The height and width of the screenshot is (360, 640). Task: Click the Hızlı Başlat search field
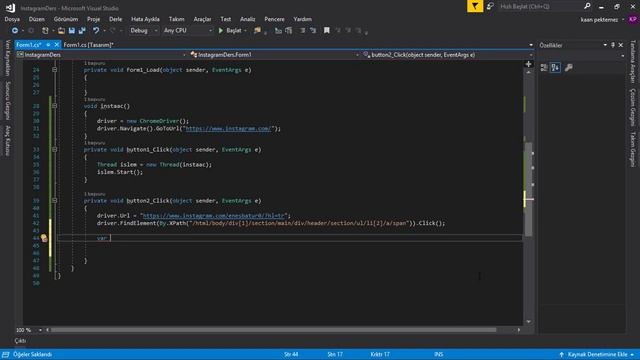click(x=539, y=7)
